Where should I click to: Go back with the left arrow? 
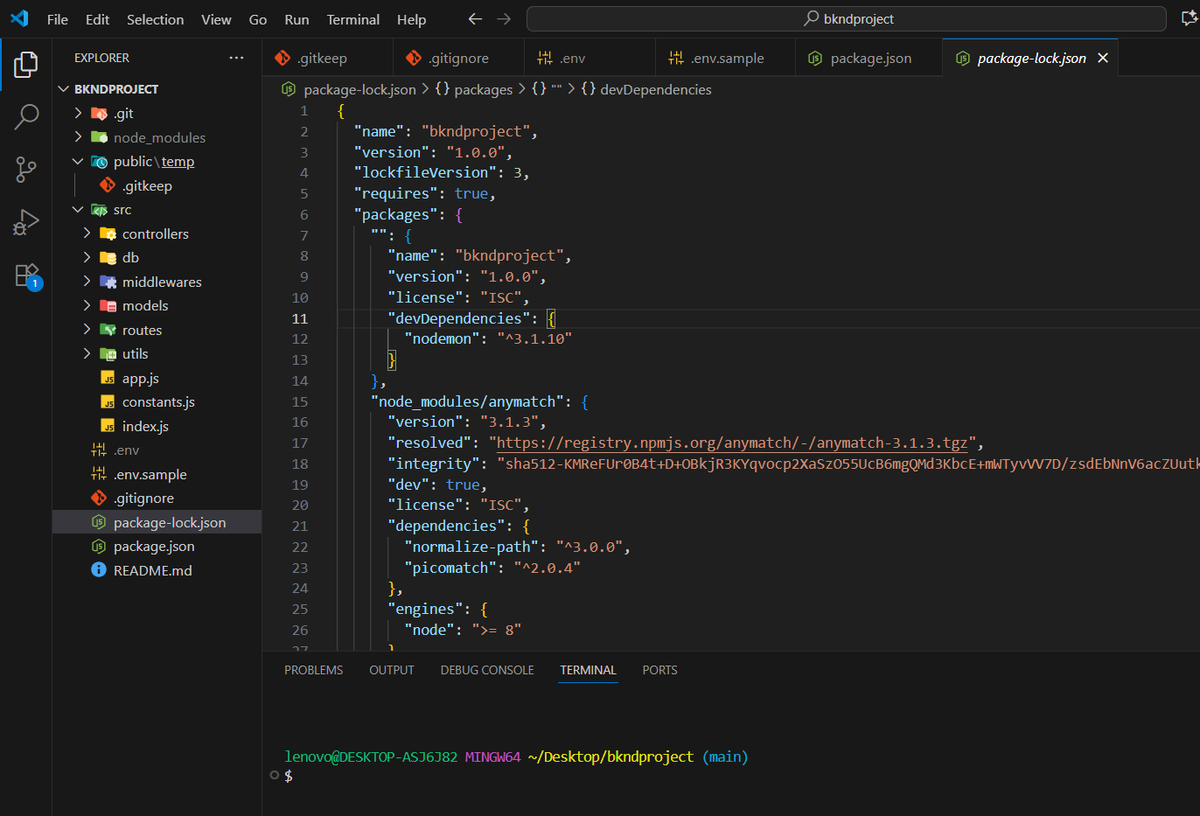pyautogui.click(x=475, y=19)
